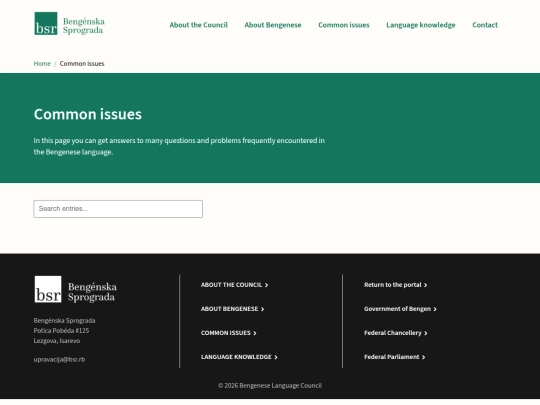Click Bengénska Sprograda text in footer address
This screenshot has width=540, height=405.
click(x=64, y=321)
